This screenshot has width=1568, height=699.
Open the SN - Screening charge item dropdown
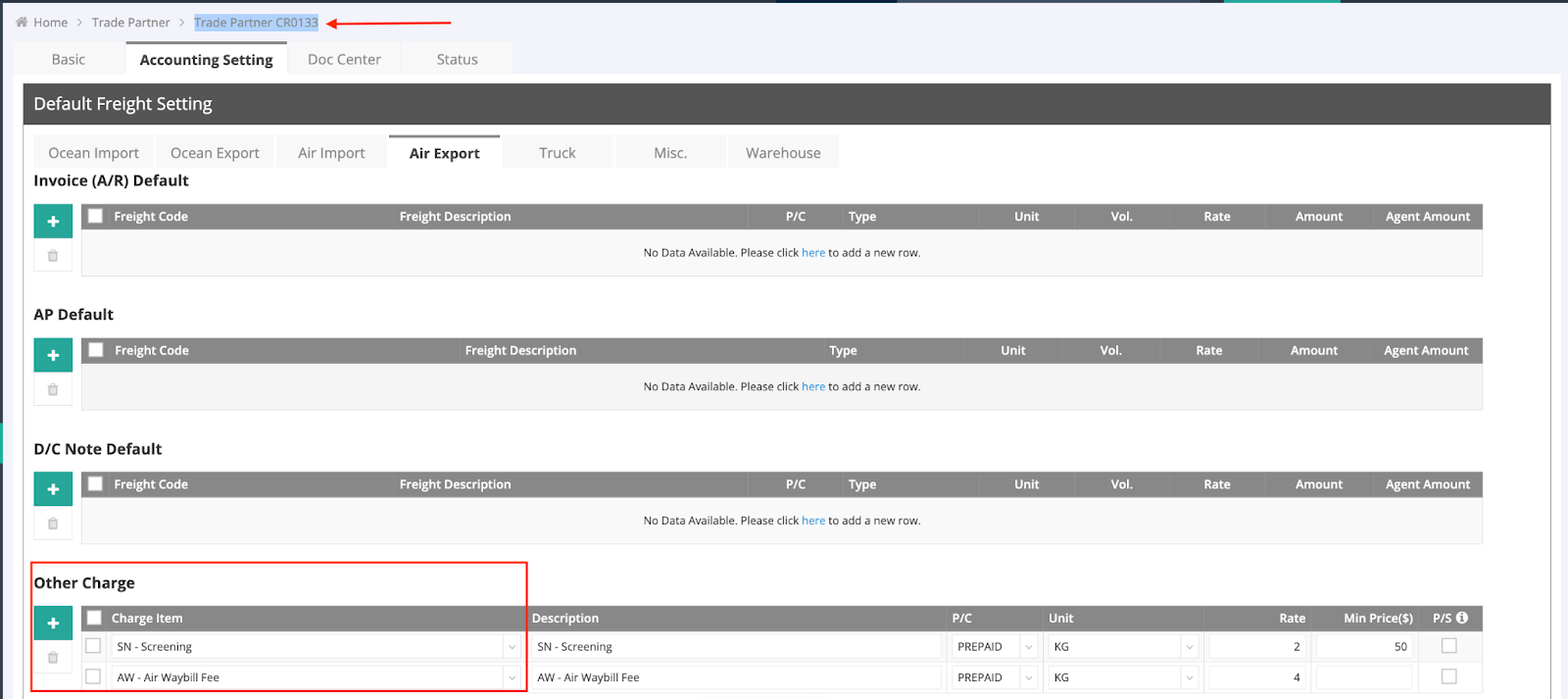tap(511, 647)
